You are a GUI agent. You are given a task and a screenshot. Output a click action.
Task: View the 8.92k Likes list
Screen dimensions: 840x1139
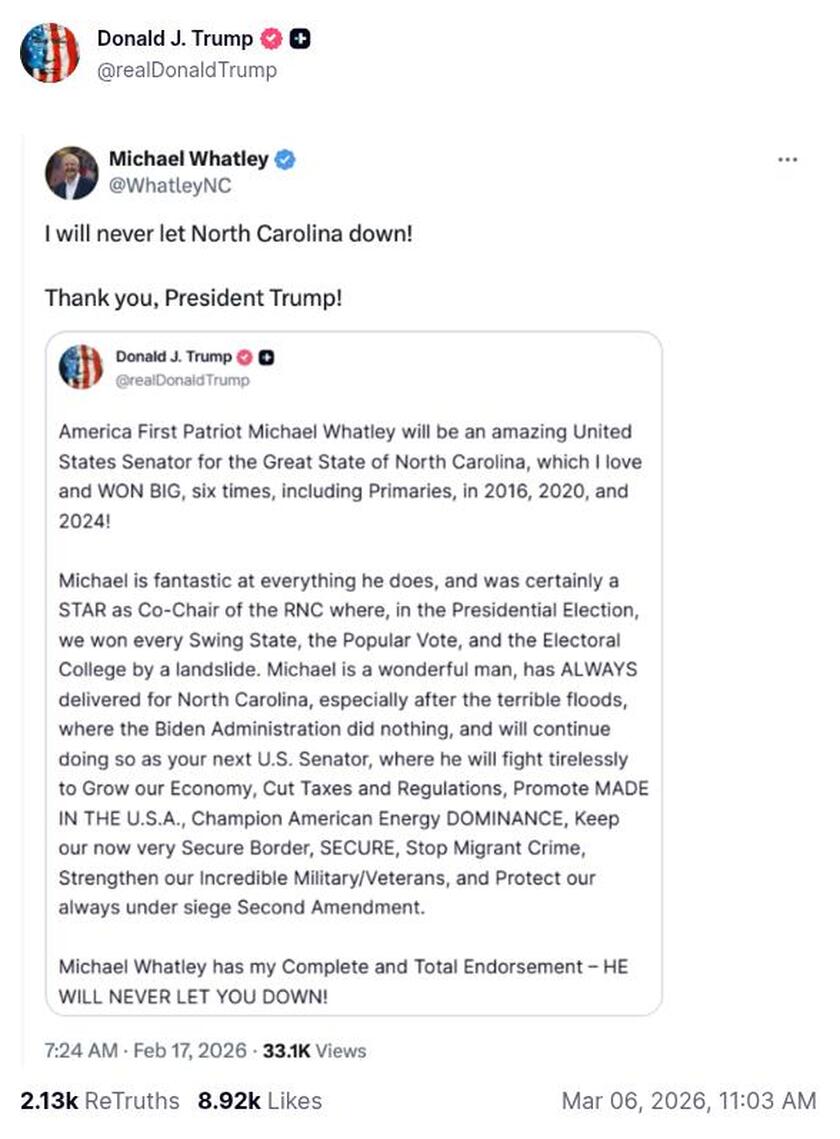260,1101
